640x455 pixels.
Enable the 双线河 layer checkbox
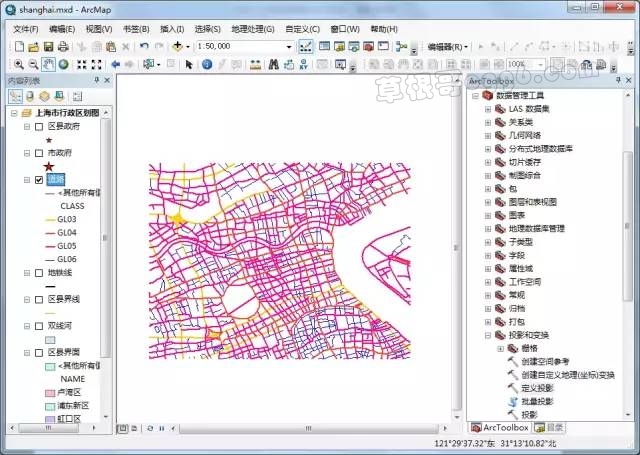[x=39, y=326]
